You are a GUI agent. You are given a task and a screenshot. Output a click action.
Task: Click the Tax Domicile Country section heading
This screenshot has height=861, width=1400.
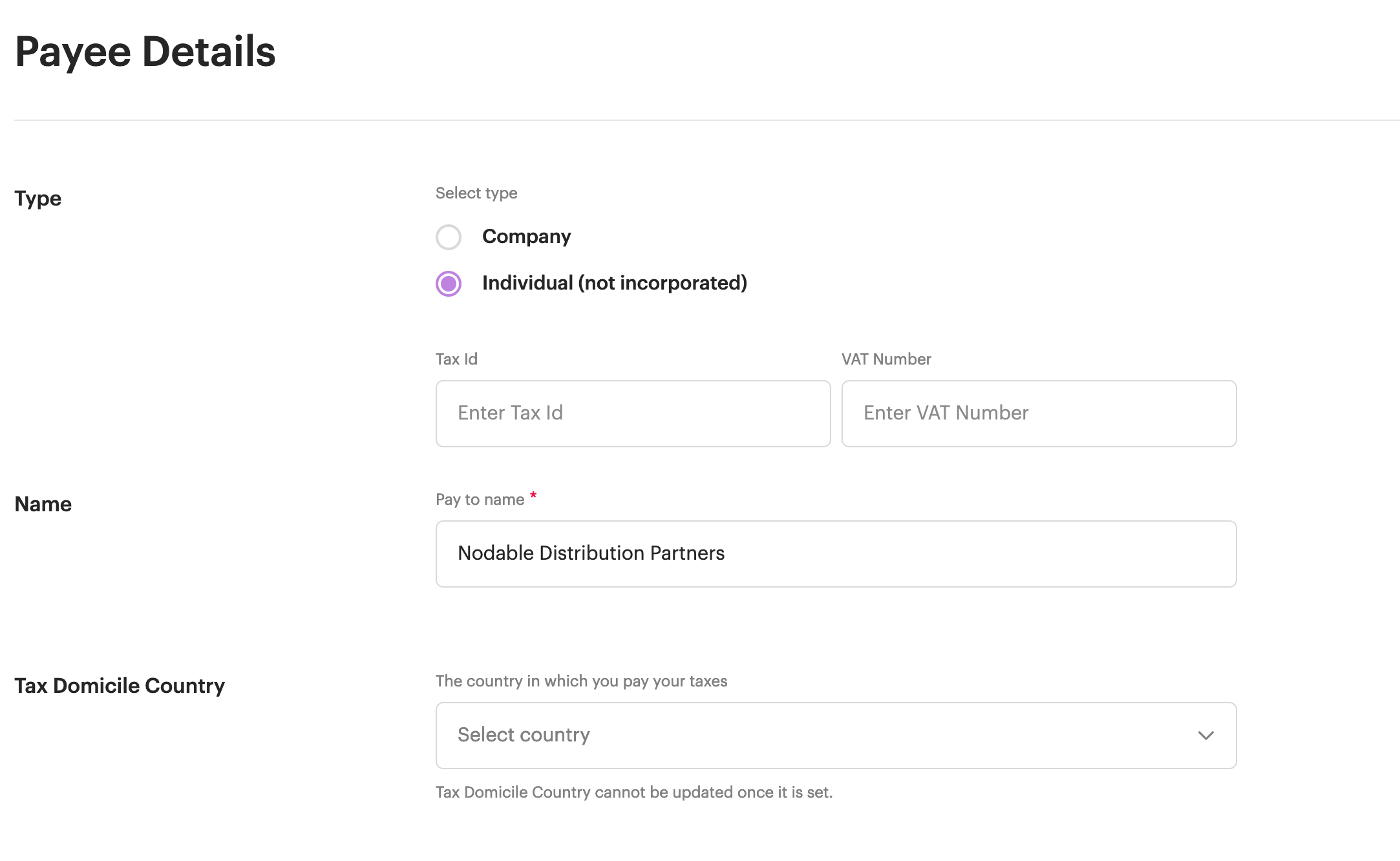coord(120,686)
